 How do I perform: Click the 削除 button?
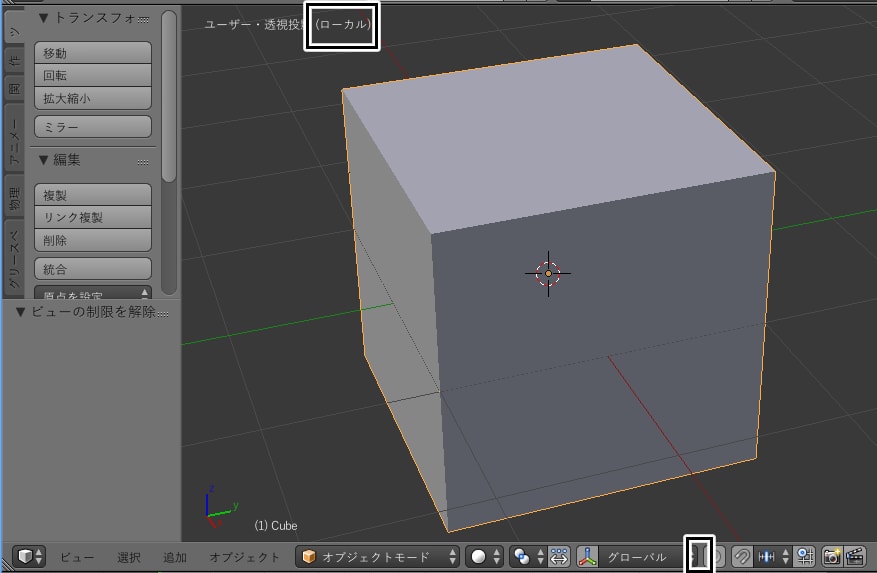point(93,240)
